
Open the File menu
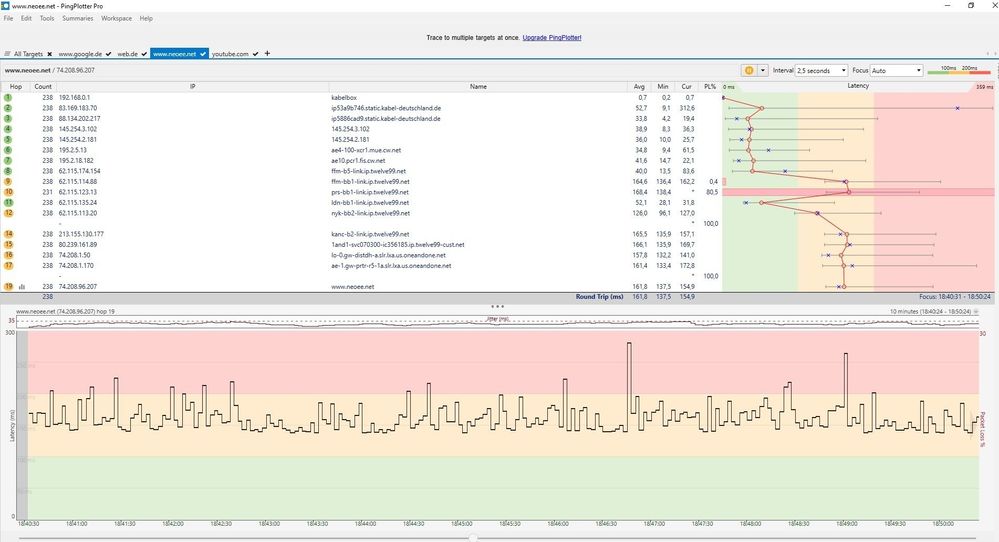coord(8,18)
